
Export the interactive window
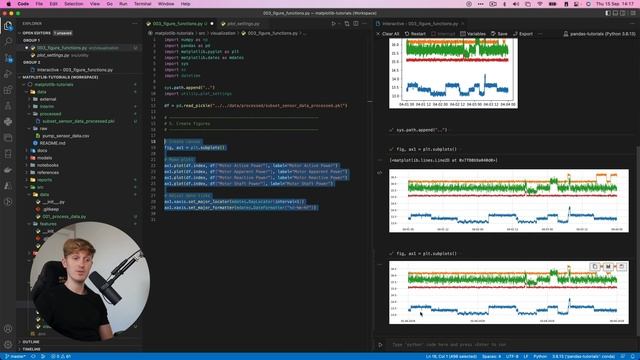[523, 34]
